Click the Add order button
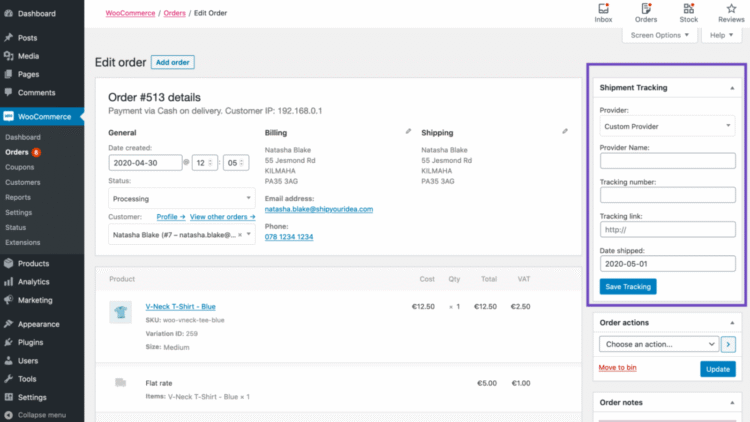This screenshot has width=750, height=422. pyautogui.click(x=173, y=62)
